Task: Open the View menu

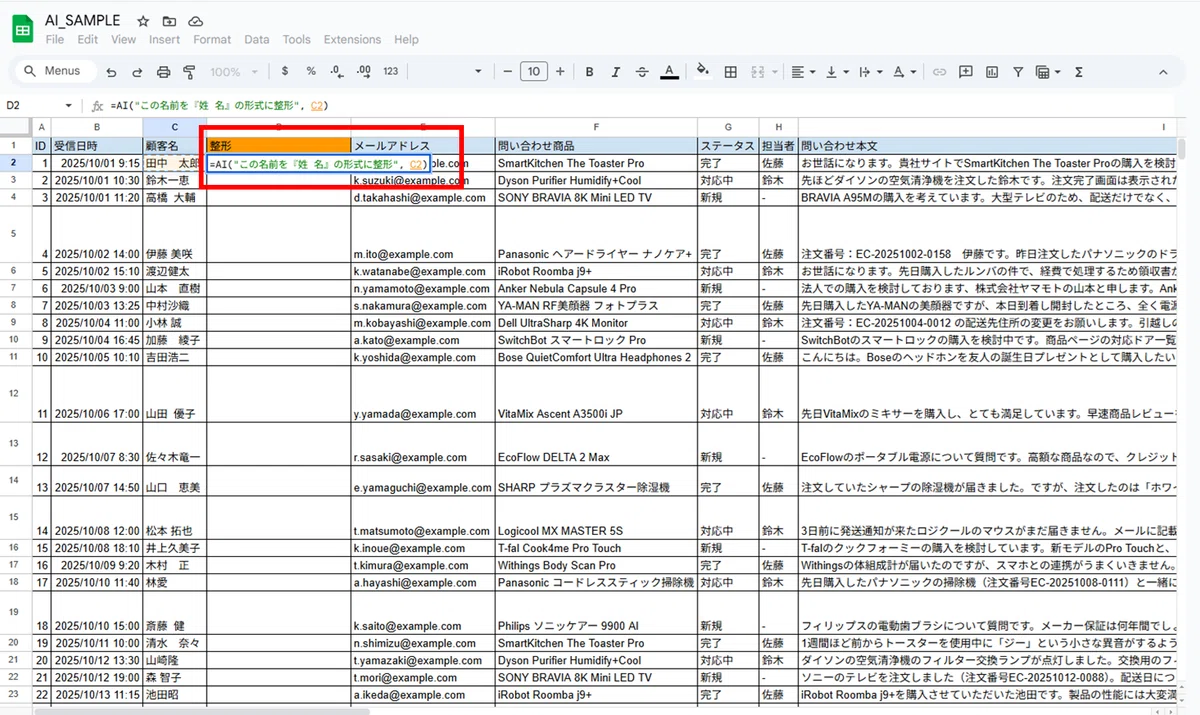Action: coord(123,40)
